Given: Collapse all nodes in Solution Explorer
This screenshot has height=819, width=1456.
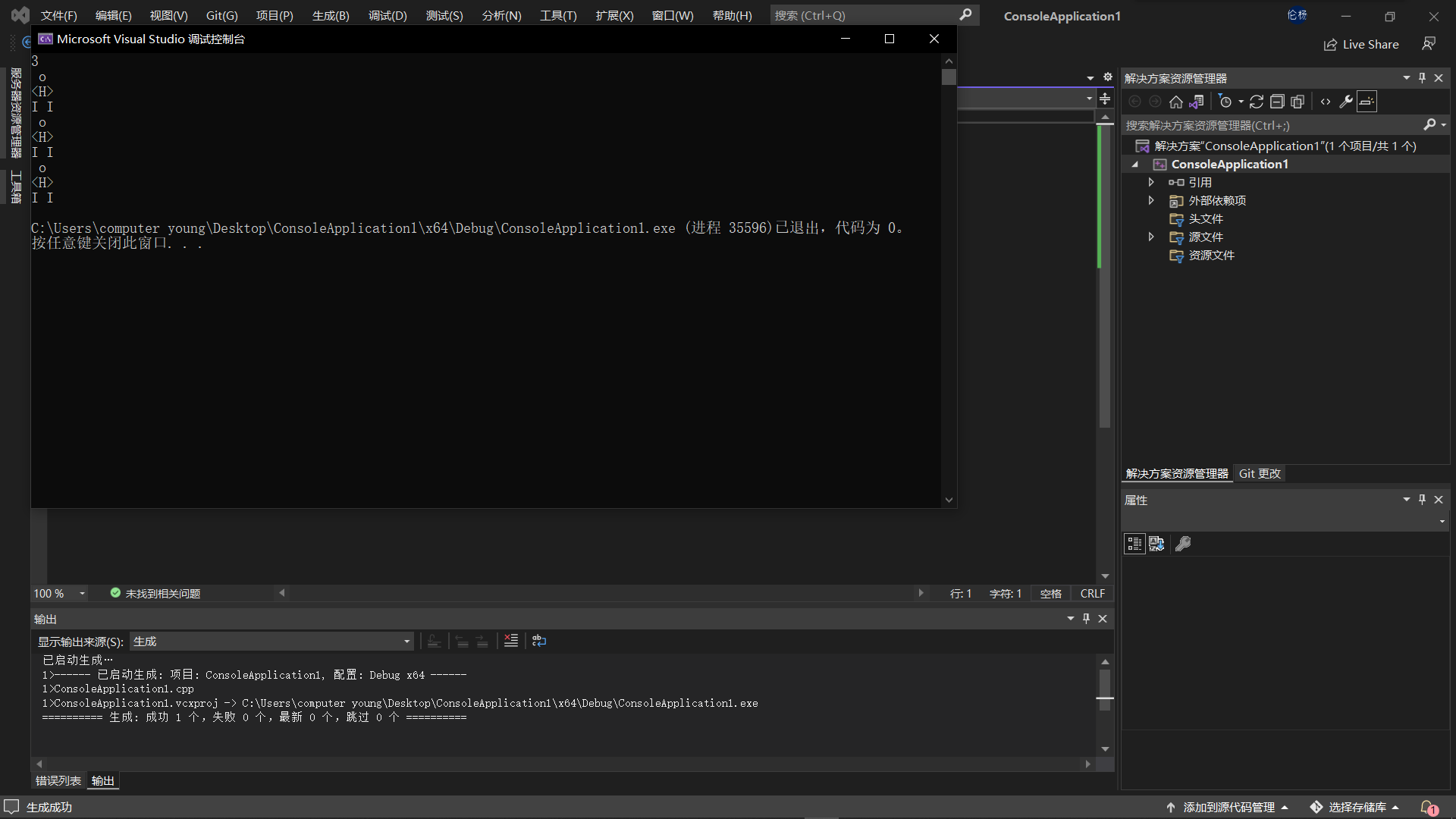Looking at the screenshot, I should tap(1277, 102).
